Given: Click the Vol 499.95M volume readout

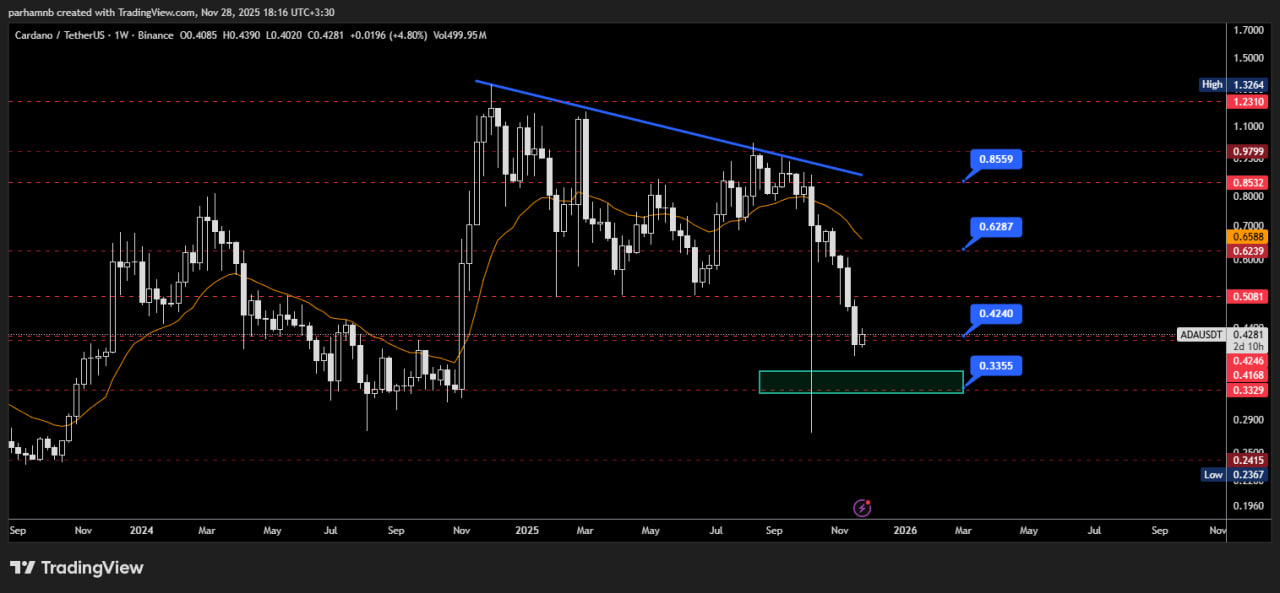Looking at the screenshot, I should pos(460,35).
